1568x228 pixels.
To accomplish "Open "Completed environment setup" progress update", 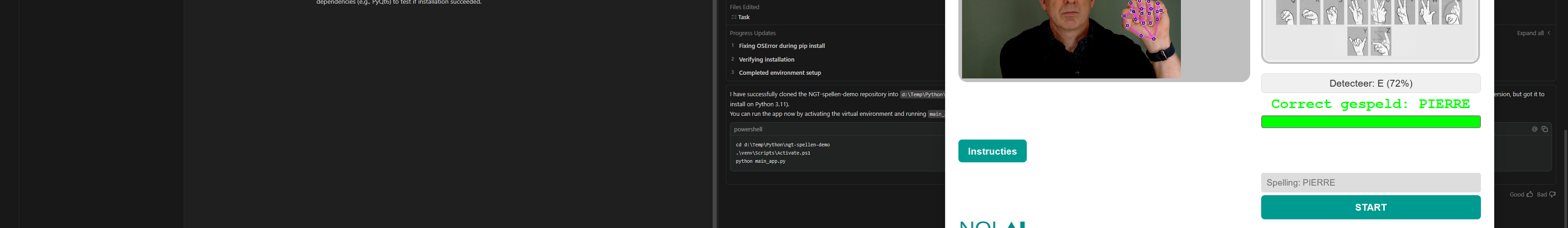I will coord(780,73).
